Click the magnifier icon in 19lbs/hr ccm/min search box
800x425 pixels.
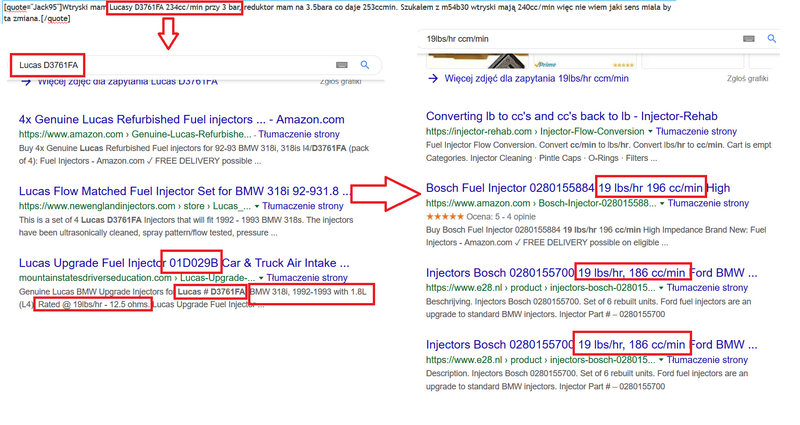tap(772, 38)
